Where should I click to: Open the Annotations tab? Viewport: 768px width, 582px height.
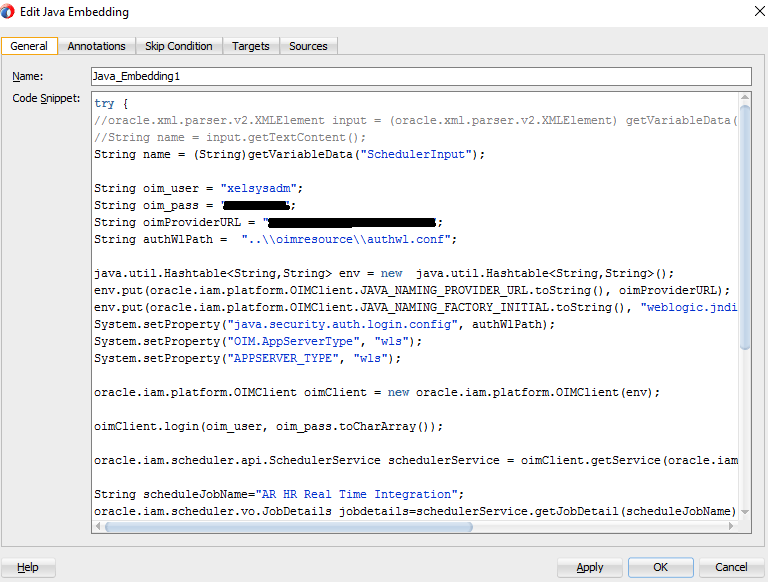(x=96, y=46)
